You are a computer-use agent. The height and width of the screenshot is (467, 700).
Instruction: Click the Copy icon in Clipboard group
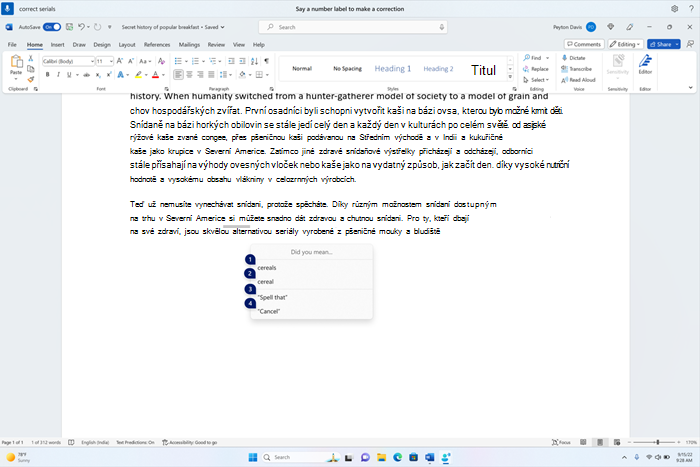(x=31, y=69)
